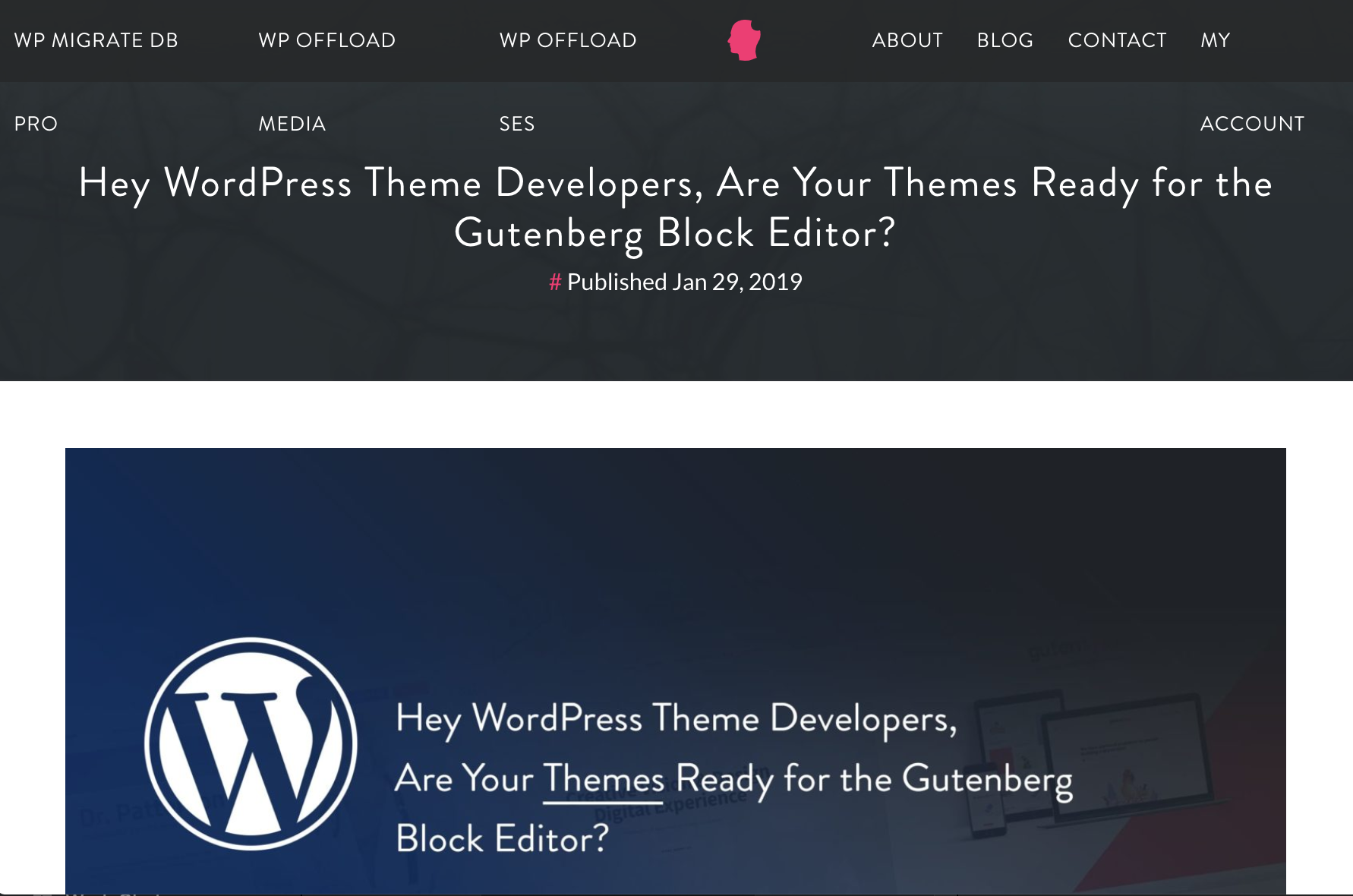Screen dimensions: 1353x896
Task: Click the pink hash permalink symbol
Action: [x=555, y=282]
